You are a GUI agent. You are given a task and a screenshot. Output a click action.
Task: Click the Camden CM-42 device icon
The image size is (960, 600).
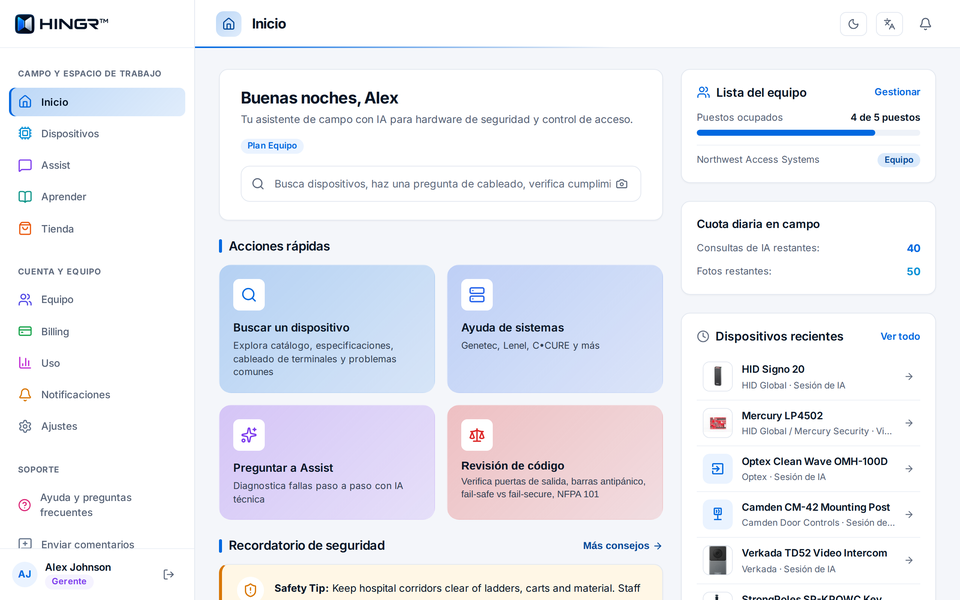(x=718, y=515)
